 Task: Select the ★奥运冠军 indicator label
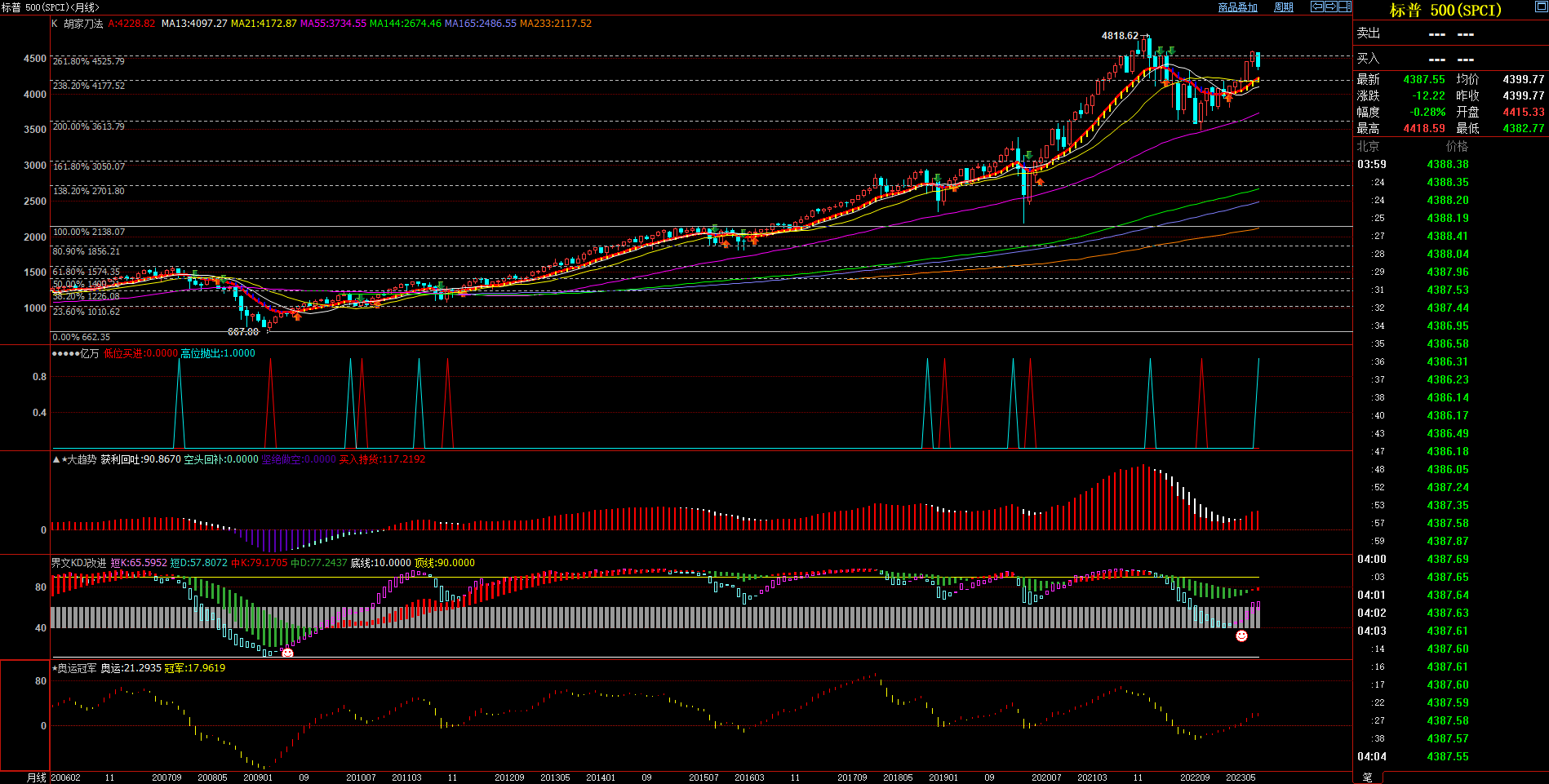[74, 668]
